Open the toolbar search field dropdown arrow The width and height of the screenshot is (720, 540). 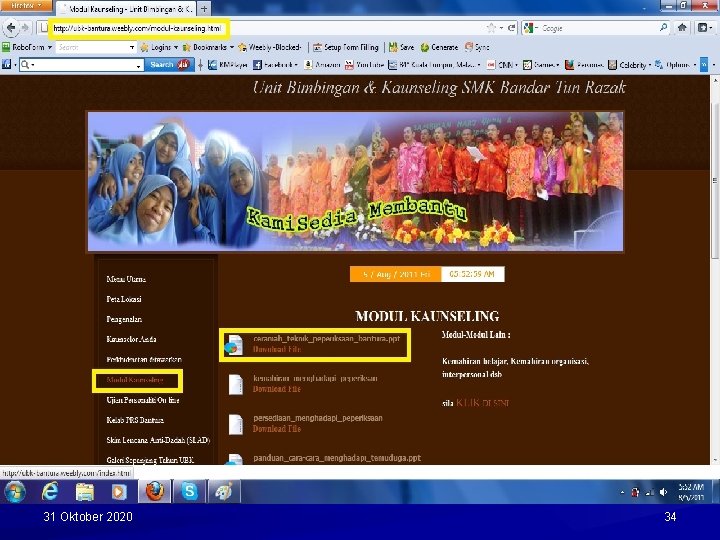tap(138, 66)
